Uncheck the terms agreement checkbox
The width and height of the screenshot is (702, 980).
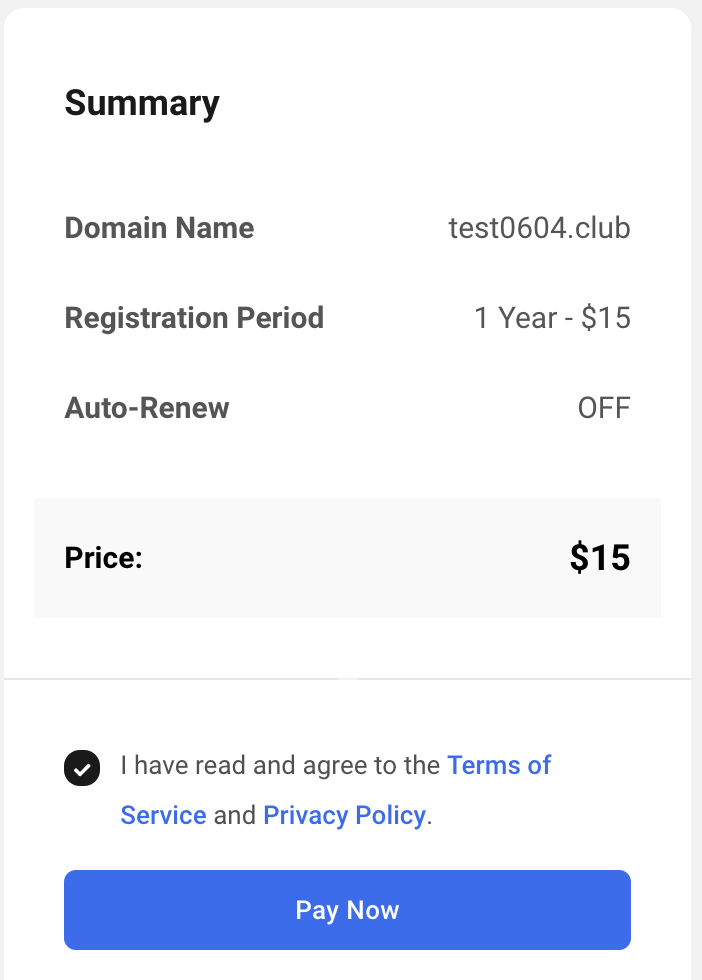[82, 768]
